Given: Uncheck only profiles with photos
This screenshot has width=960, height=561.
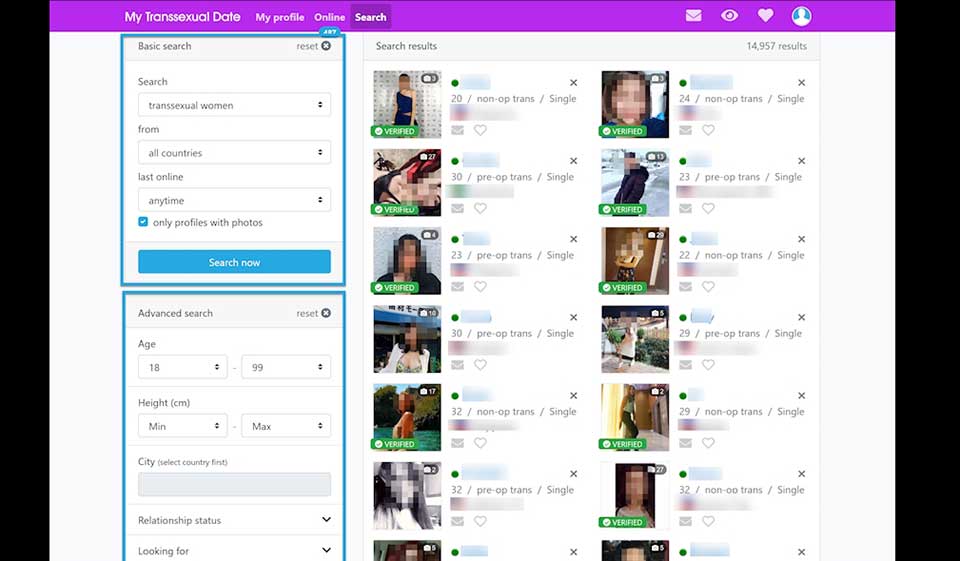Looking at the screenshot, I should click(x=144, y=222).
